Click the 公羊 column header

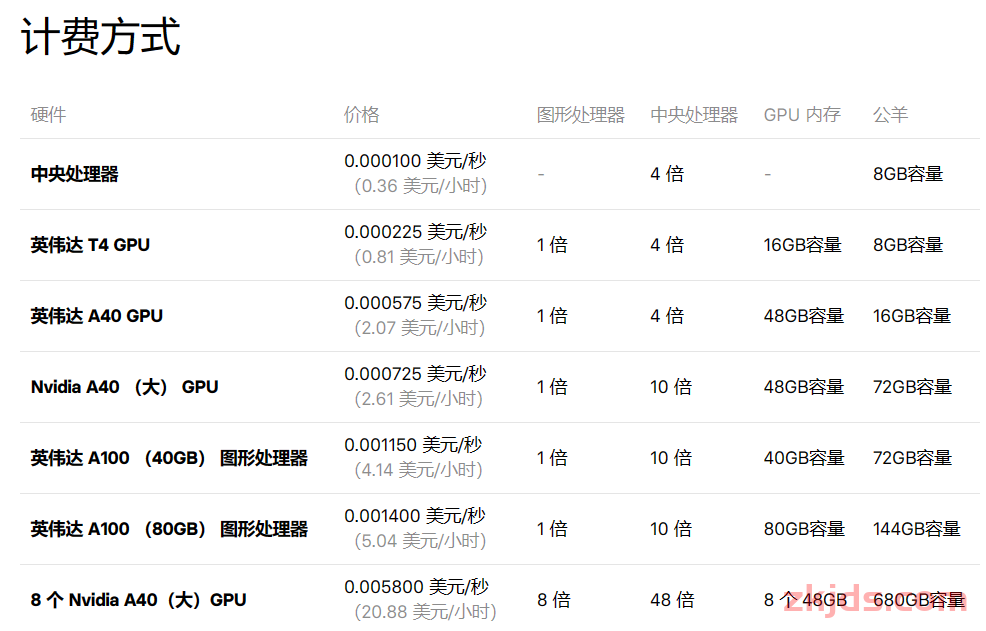(890, 114)
